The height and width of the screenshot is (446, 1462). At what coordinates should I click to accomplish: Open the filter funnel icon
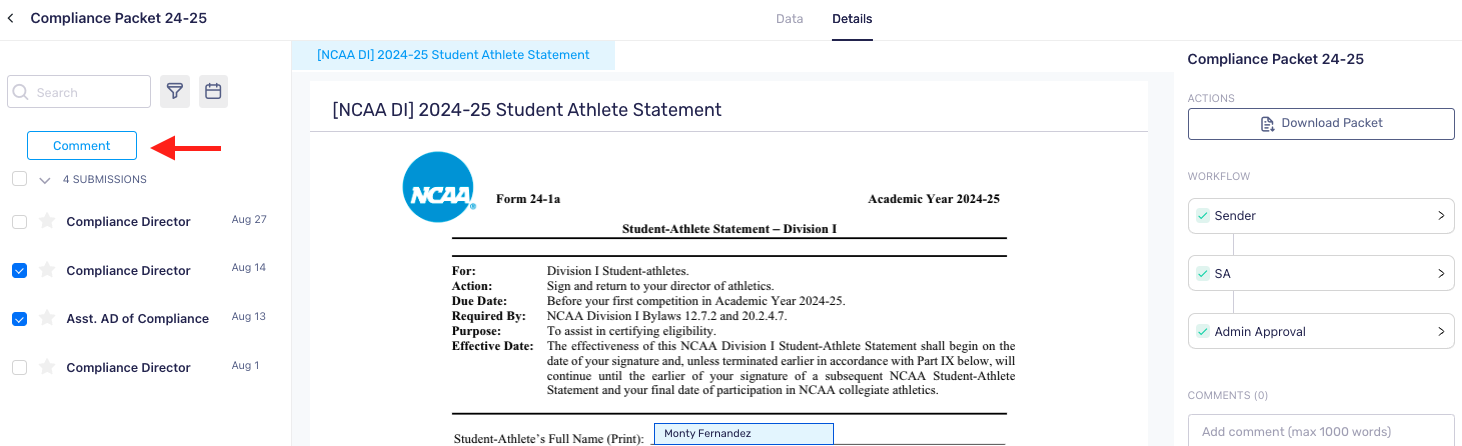175,92
